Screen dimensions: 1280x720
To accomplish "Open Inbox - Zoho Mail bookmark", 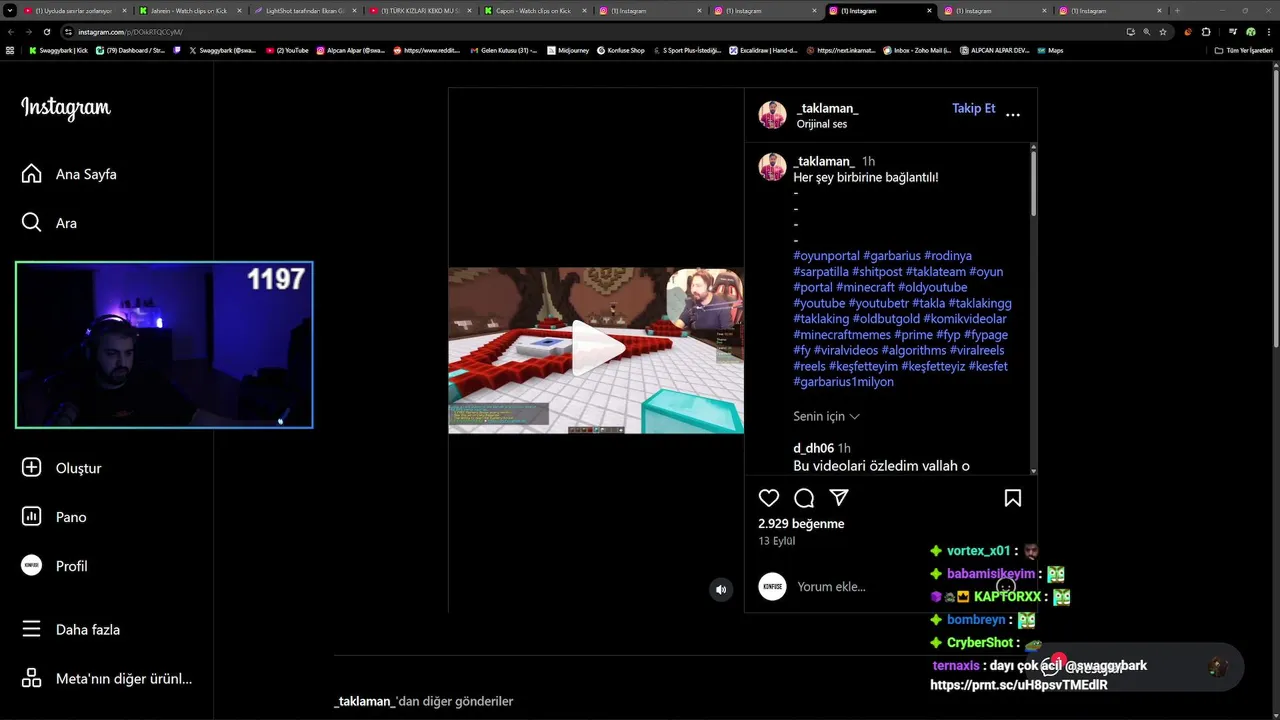I will coord(917,50).
